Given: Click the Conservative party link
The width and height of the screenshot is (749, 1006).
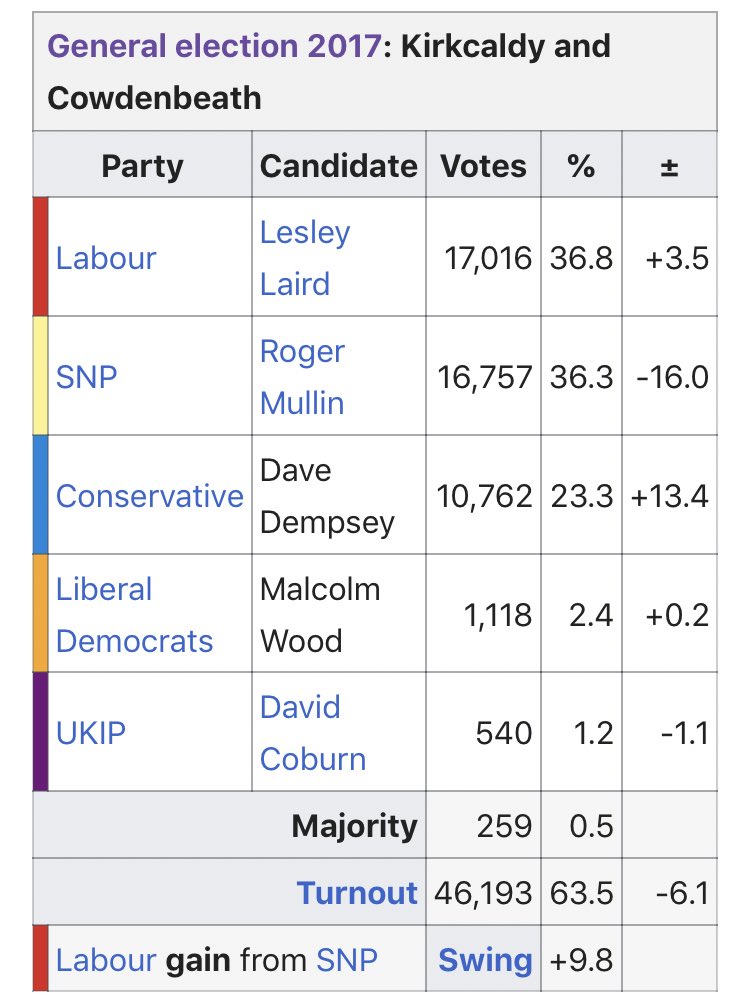Looking at the screenshot, I should (x=149, y=496).
